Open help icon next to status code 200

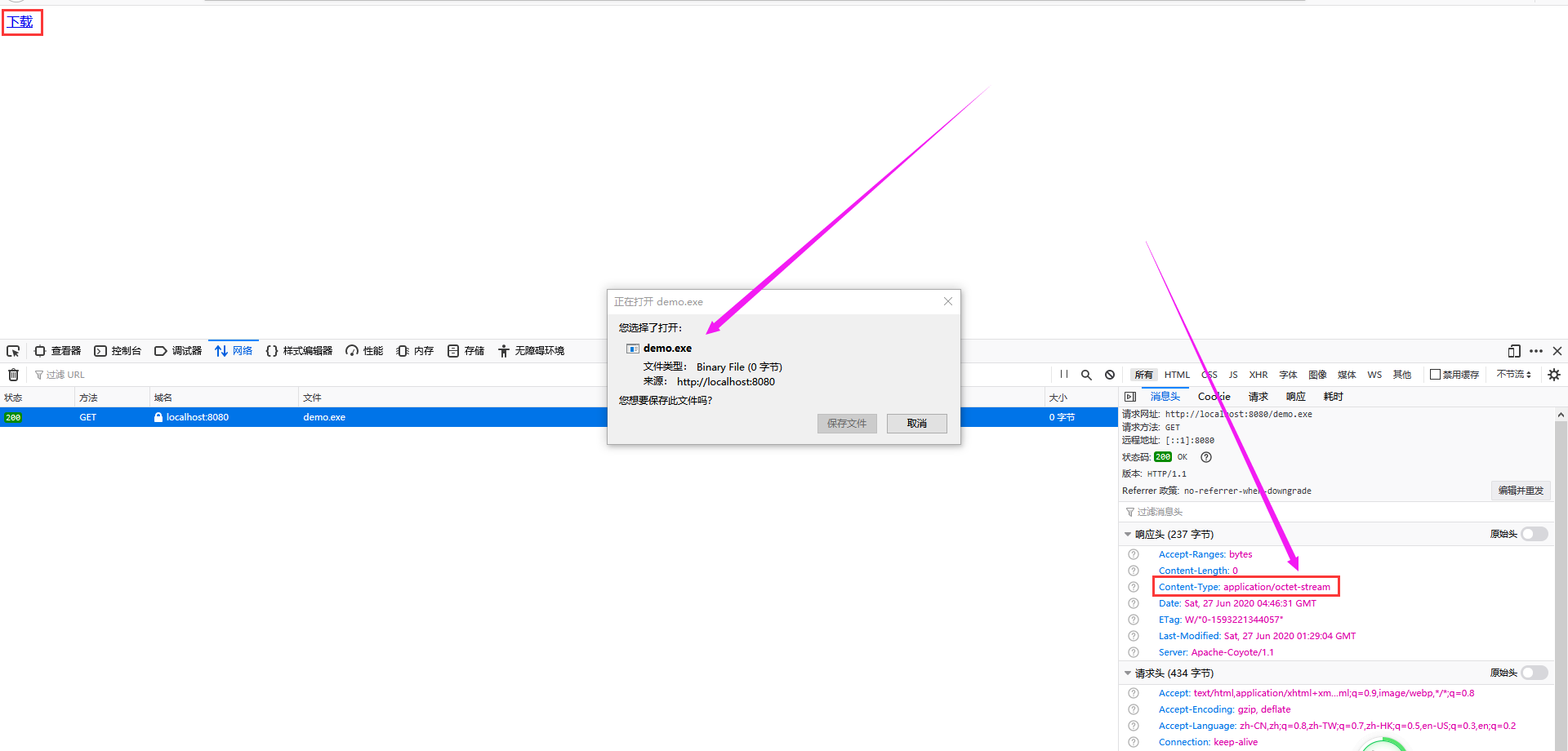coord(1206,457)
